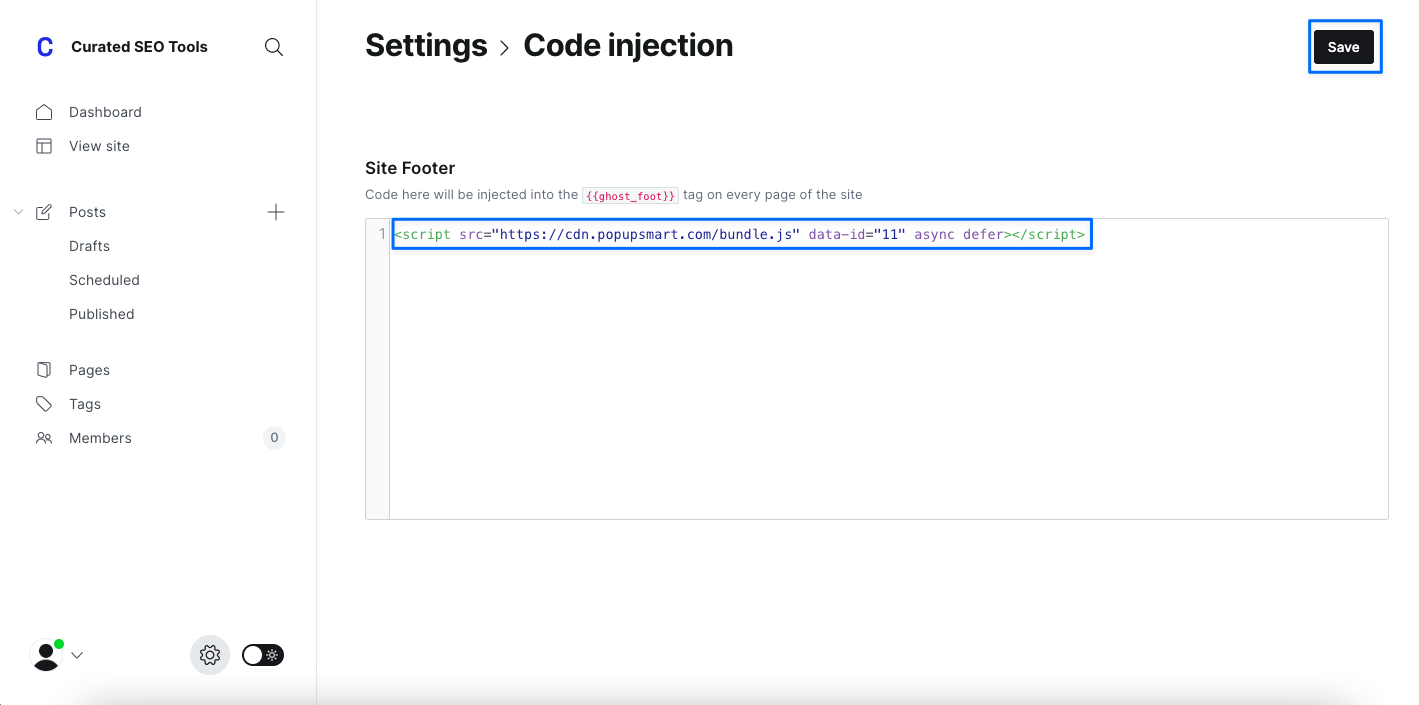Open Scheduled posts list
Image resolution: width=1419 pixels, height=705 pixels.
pyautogui.click(x=104, y=280)
